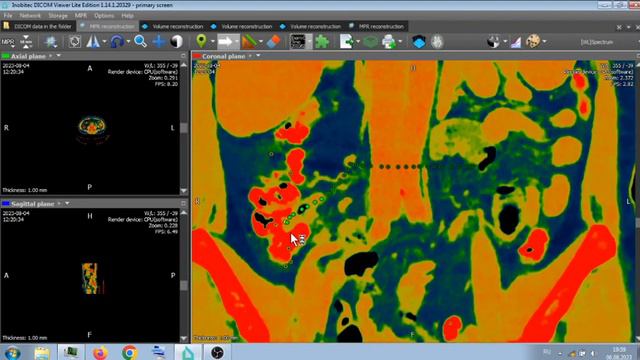
Task: Click the black text overlay icon
Action: 298,42
